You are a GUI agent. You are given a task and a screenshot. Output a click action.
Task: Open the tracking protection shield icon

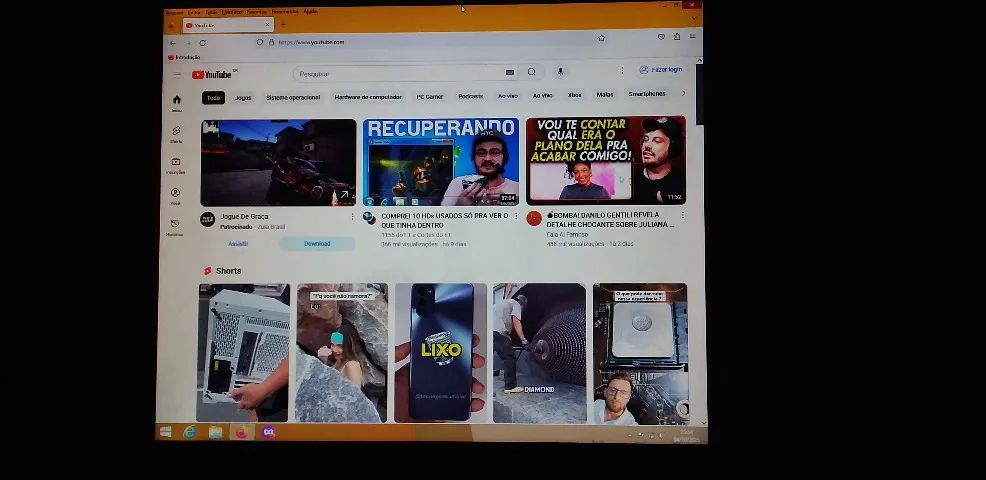[x=260, y=42]
